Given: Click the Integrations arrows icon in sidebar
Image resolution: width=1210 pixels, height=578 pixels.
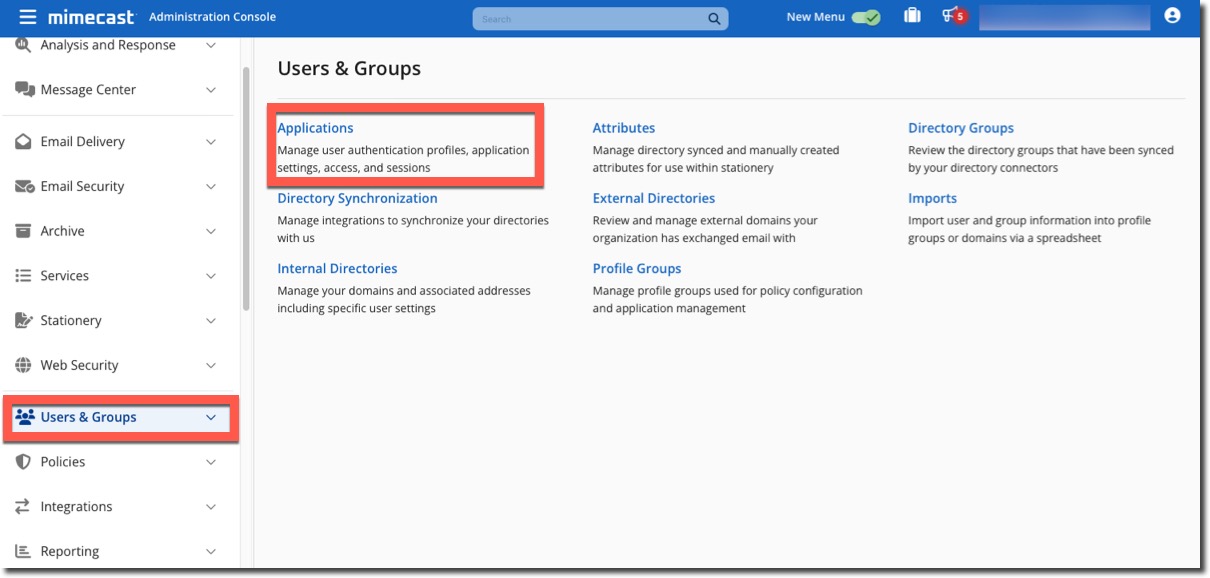Looking at the screenshot, I should tap(22, 506).
